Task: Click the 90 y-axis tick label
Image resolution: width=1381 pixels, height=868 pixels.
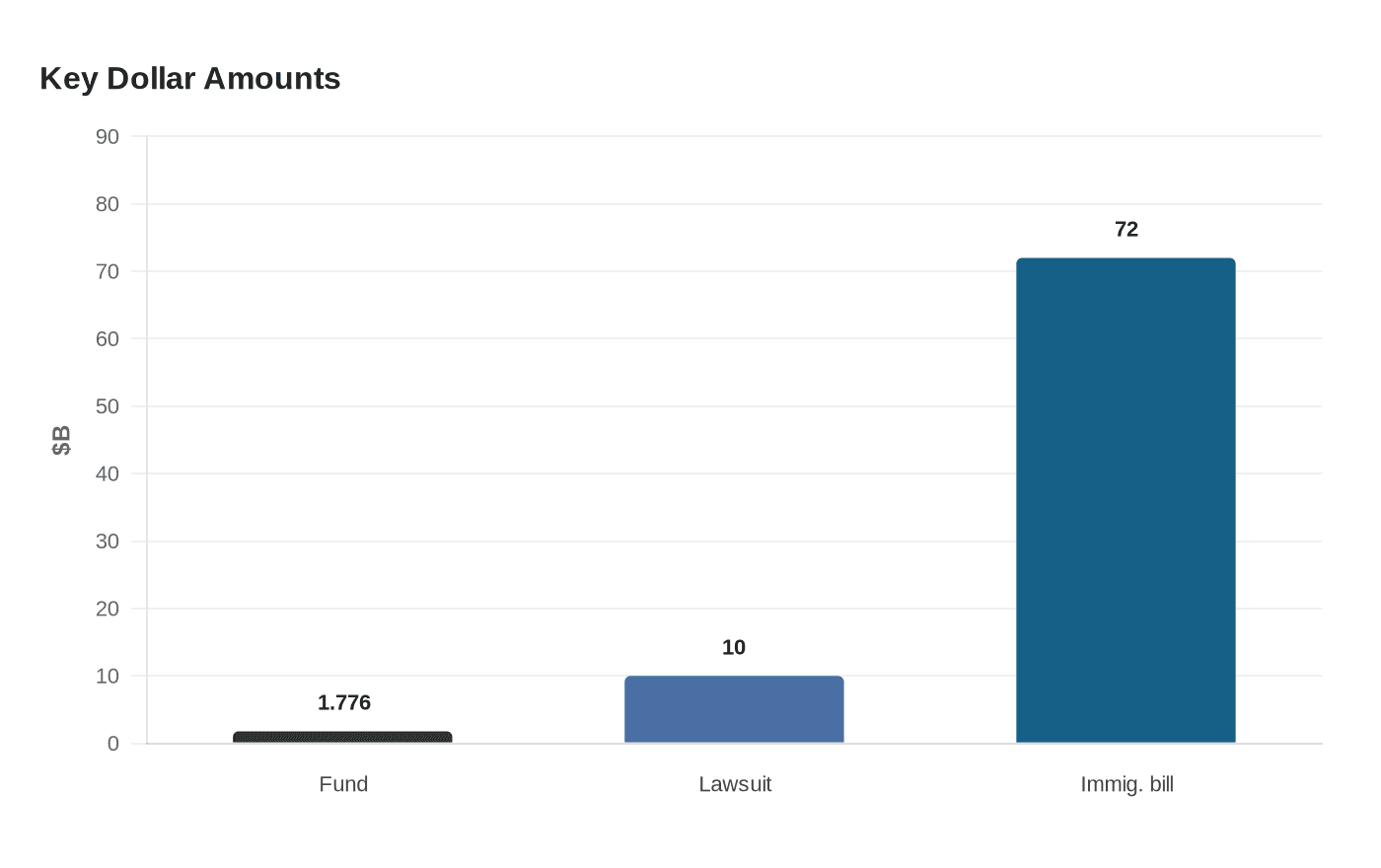Action: click(x=108, y=136)
